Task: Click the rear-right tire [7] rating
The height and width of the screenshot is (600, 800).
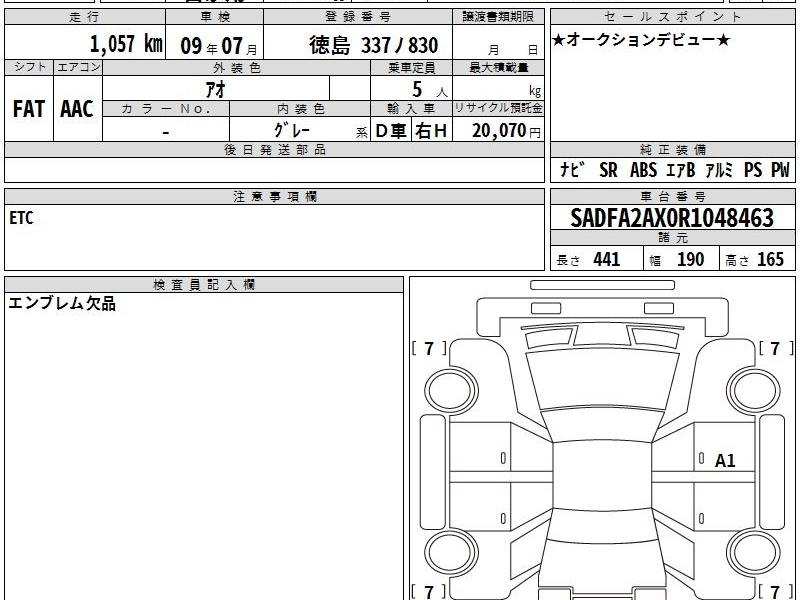Action: pyautogui.click(x=776, y=592)
